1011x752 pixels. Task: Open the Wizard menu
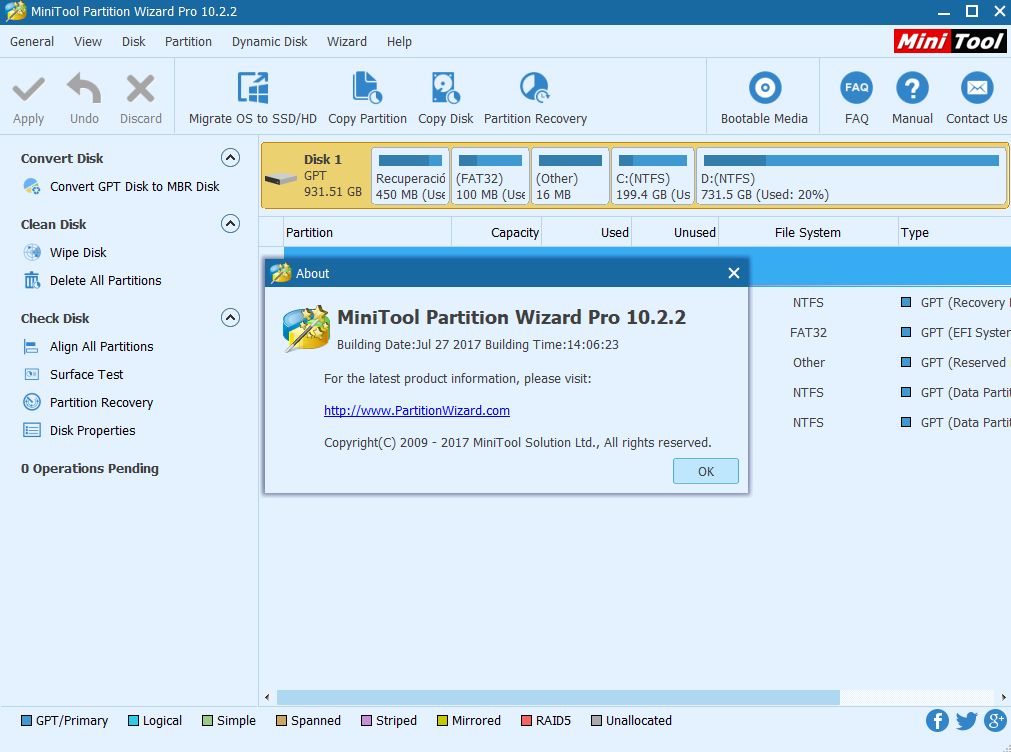[347, 41]
